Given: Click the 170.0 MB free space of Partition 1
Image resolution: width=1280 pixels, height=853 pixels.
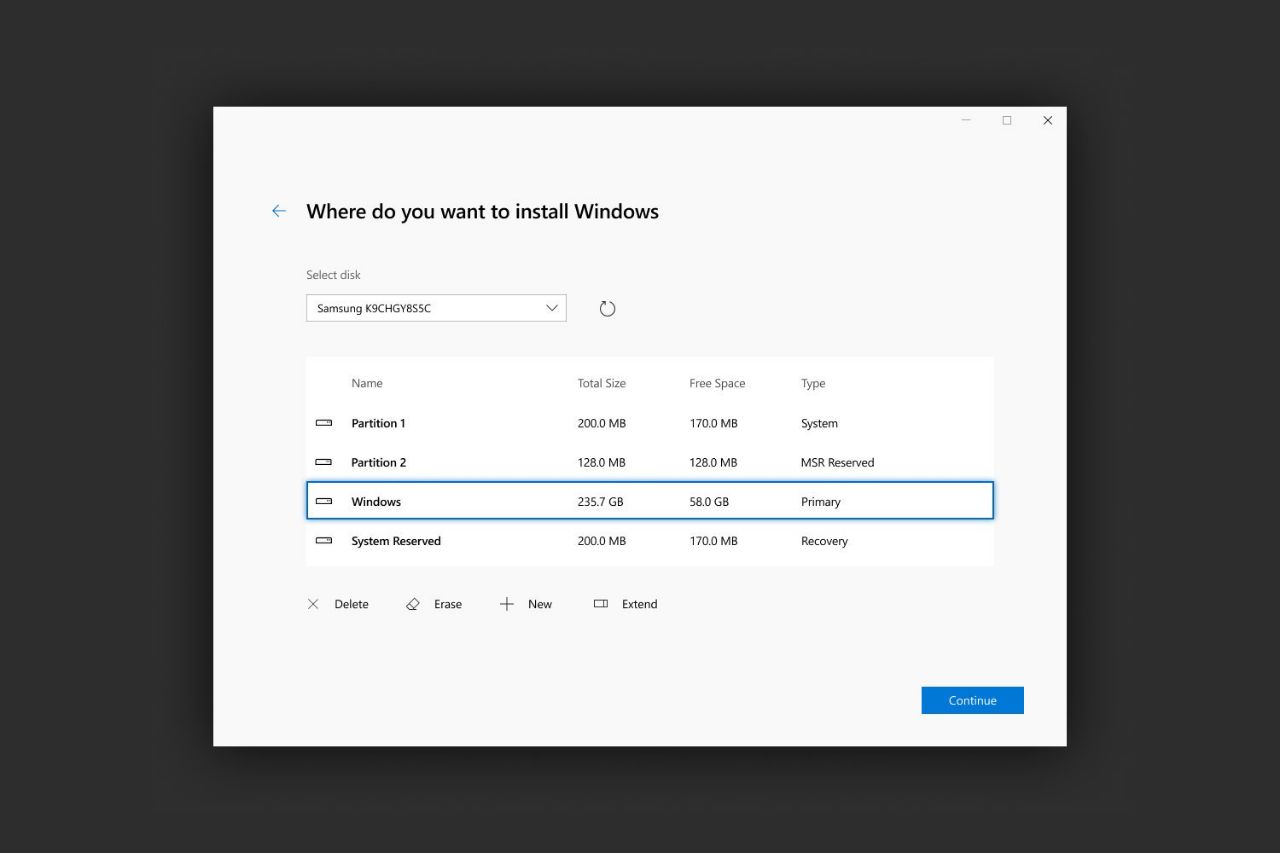Looking at the screenshot, I should point(713,423).
